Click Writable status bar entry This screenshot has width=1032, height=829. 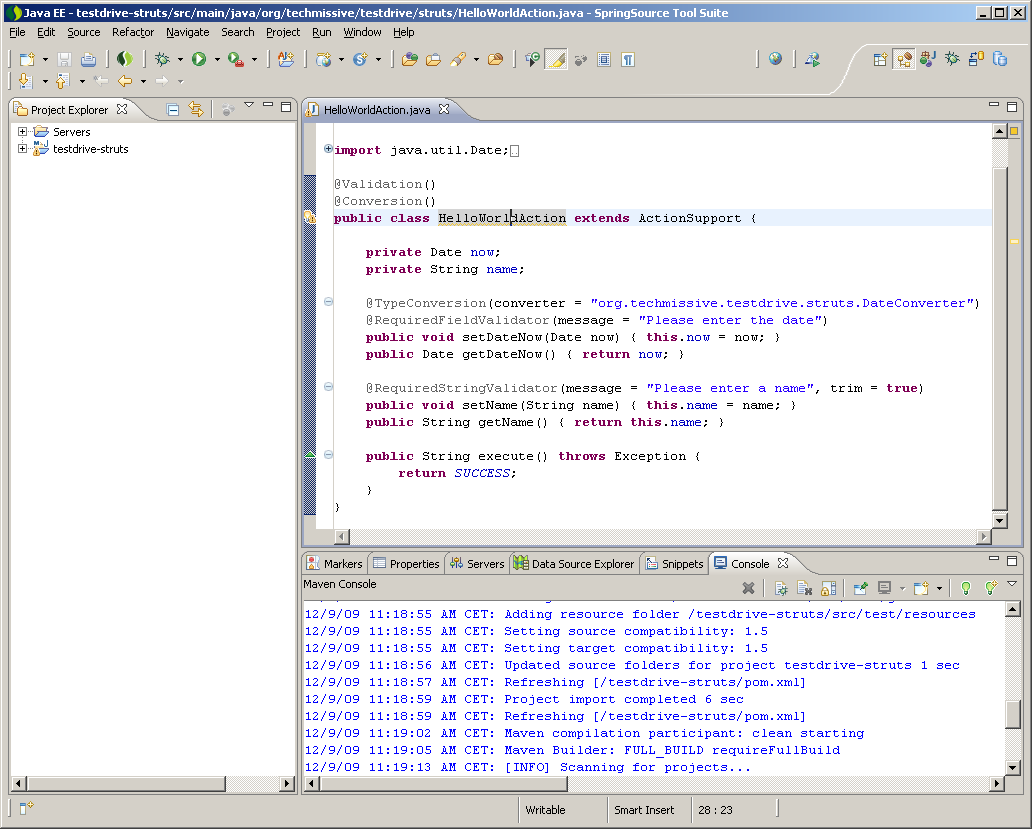tap(545, 810)
